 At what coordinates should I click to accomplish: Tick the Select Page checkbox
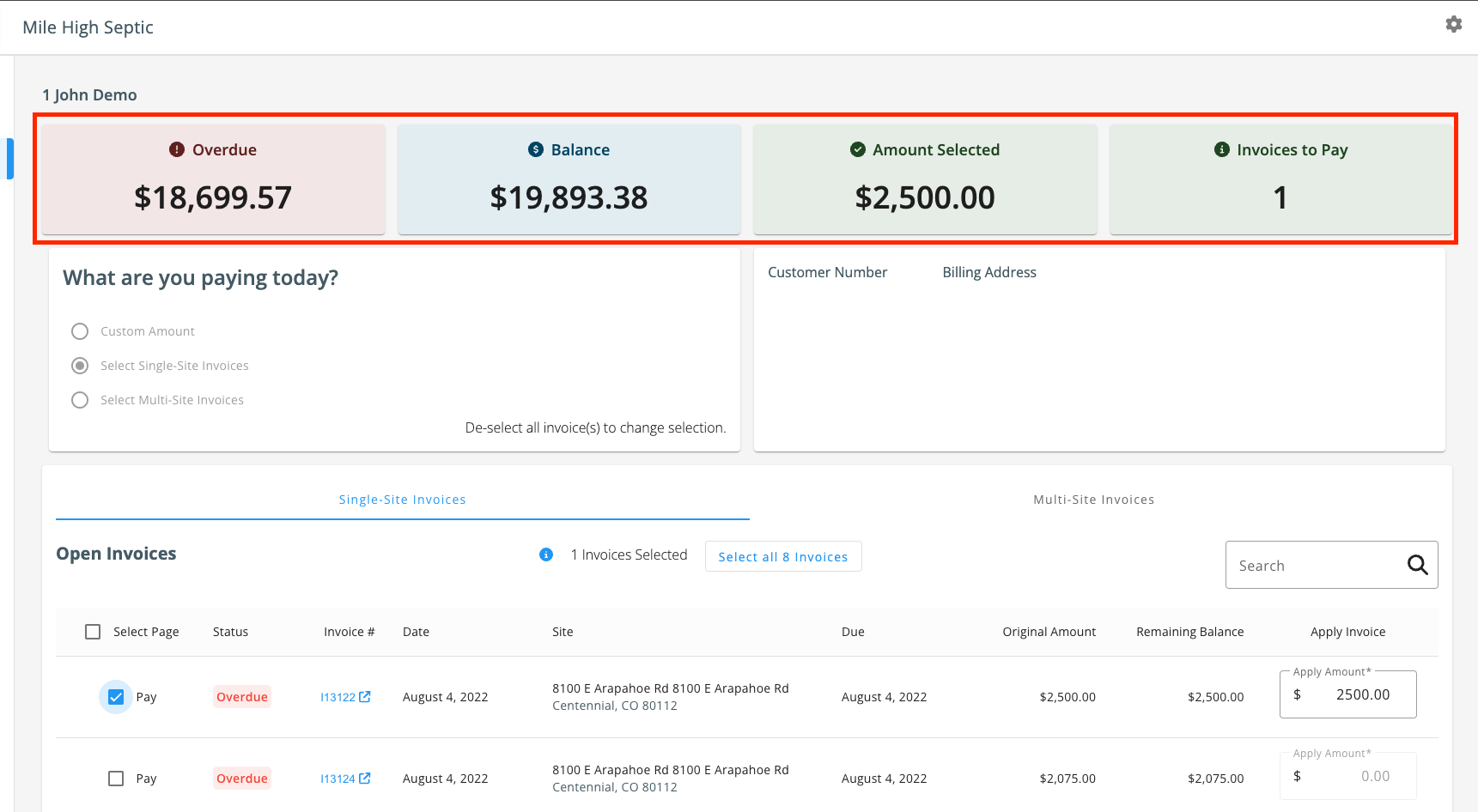point(93,632)
